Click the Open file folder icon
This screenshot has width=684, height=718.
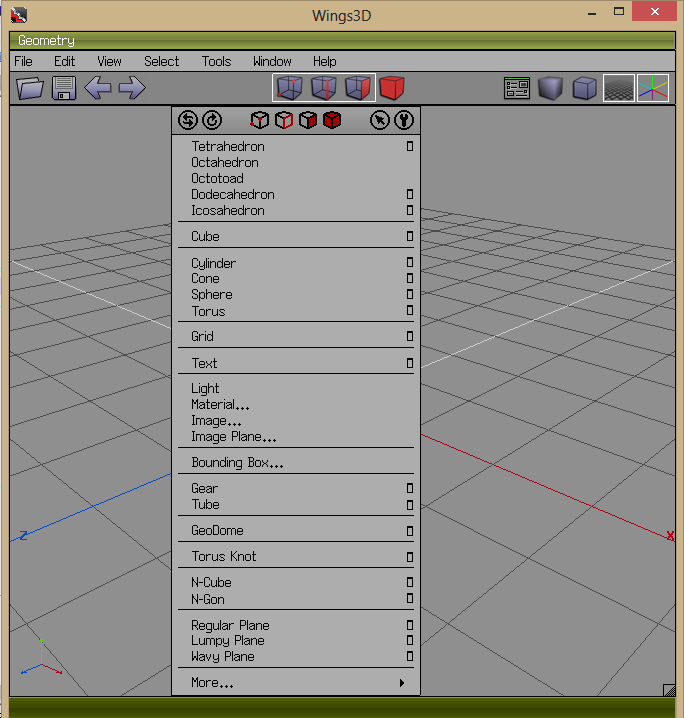tap(30, 87)
